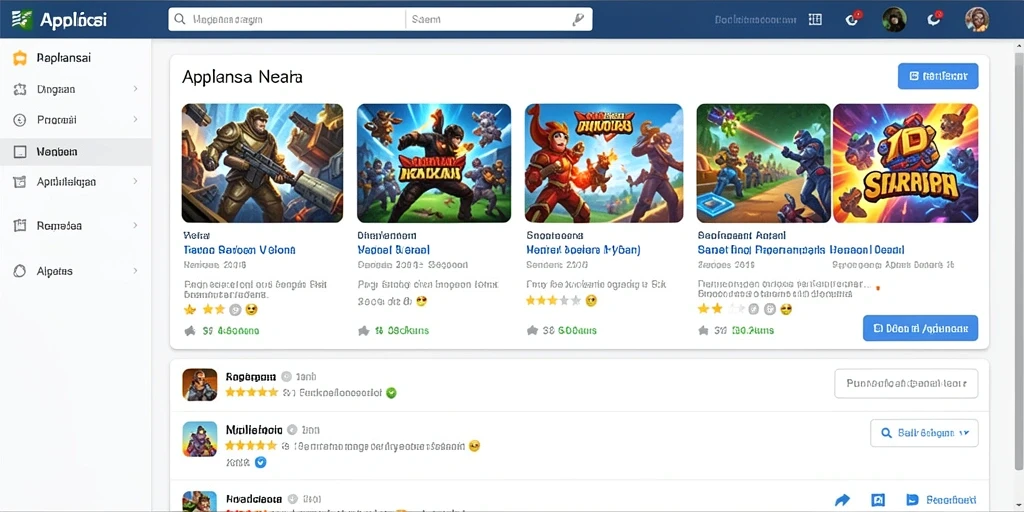Open the laser battle game thumbnail

click(x=763, y=163)
